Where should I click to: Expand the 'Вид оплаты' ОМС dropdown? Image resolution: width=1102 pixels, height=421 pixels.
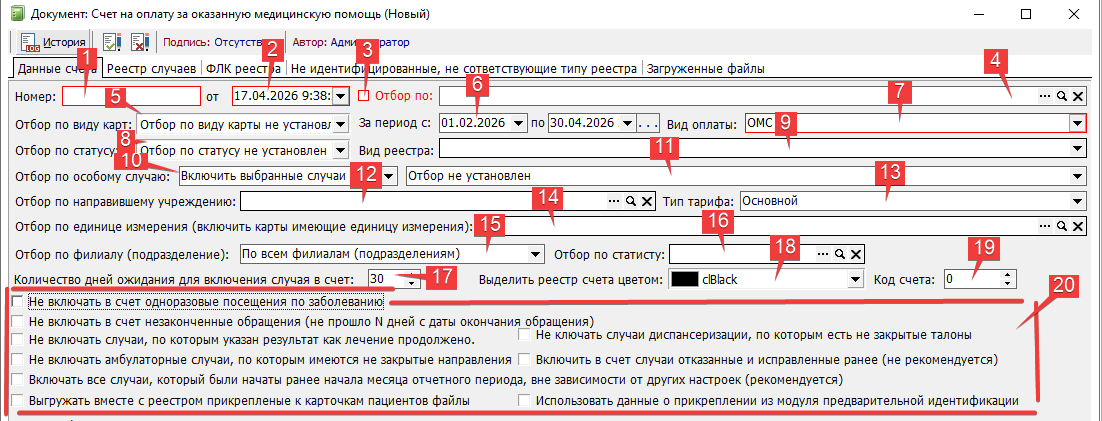click(x=1077, y=123)
